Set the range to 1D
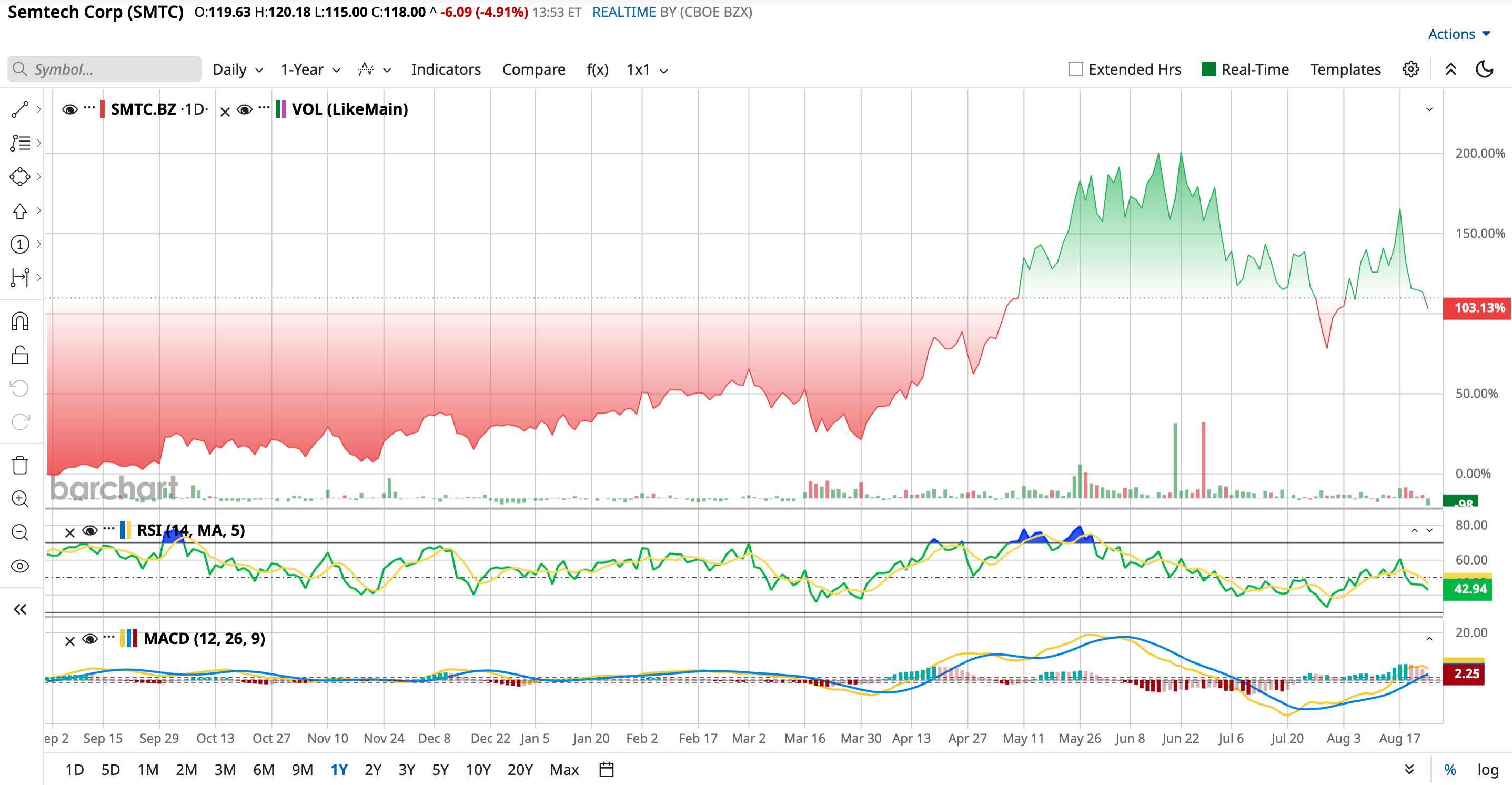 point(75,770)
